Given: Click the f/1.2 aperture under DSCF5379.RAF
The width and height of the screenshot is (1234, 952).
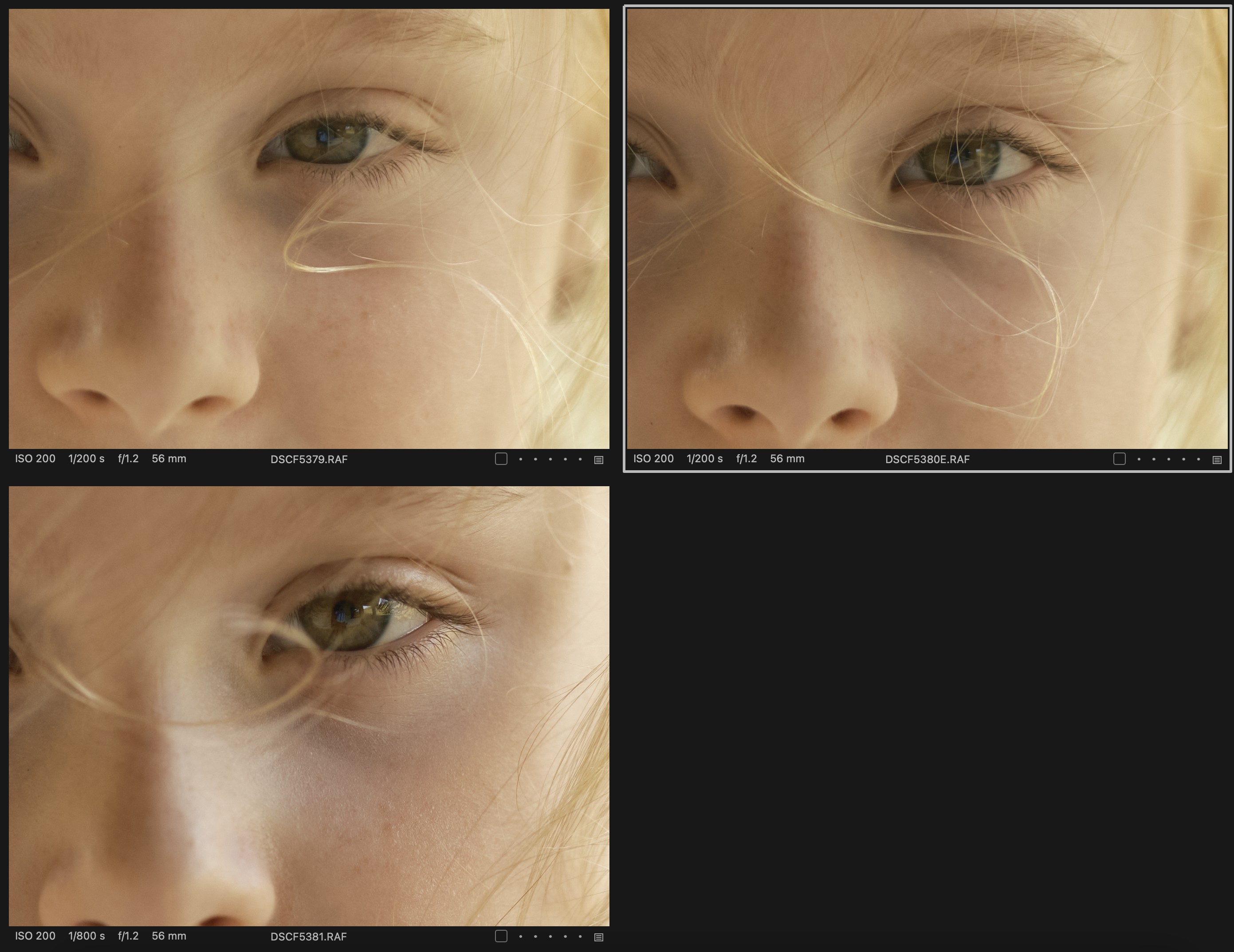Looking at the screenshot, I should 128,459.
